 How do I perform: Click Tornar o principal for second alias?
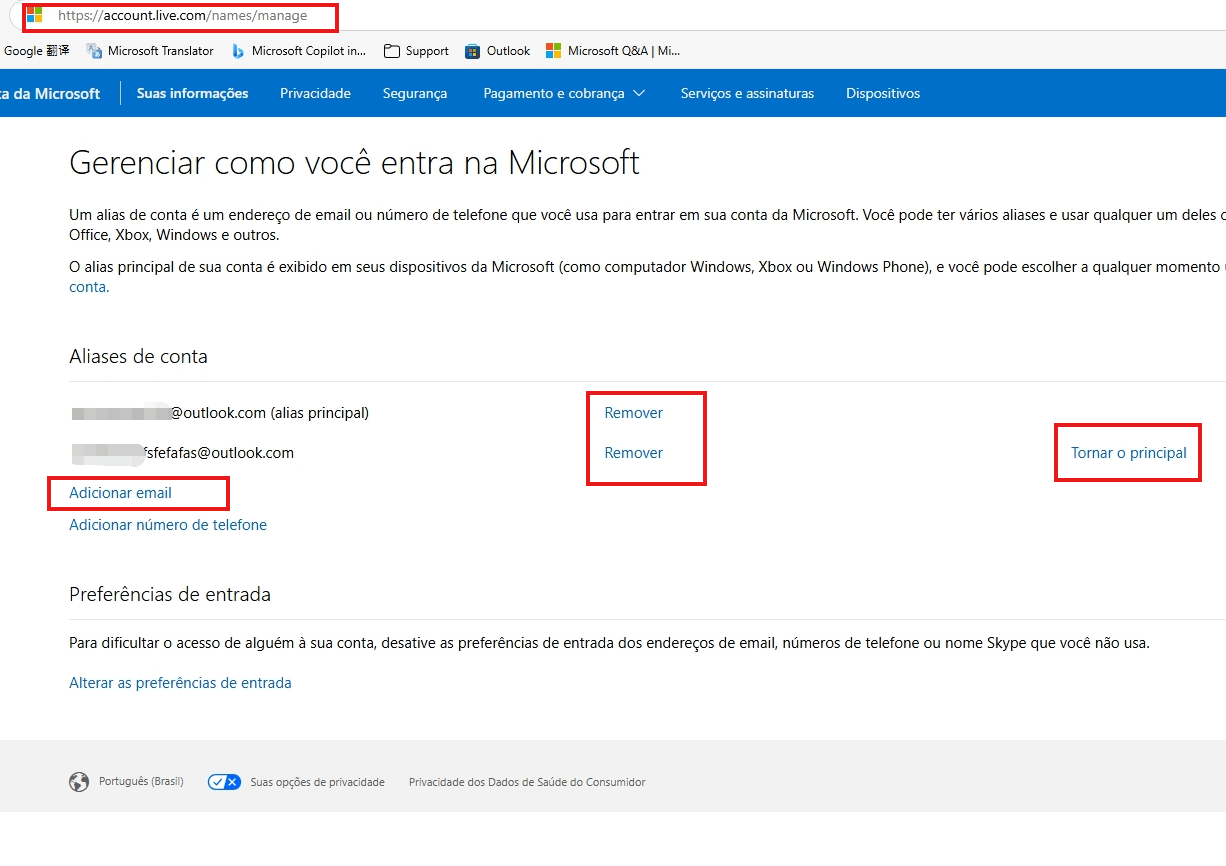(x=1129, y=453)
